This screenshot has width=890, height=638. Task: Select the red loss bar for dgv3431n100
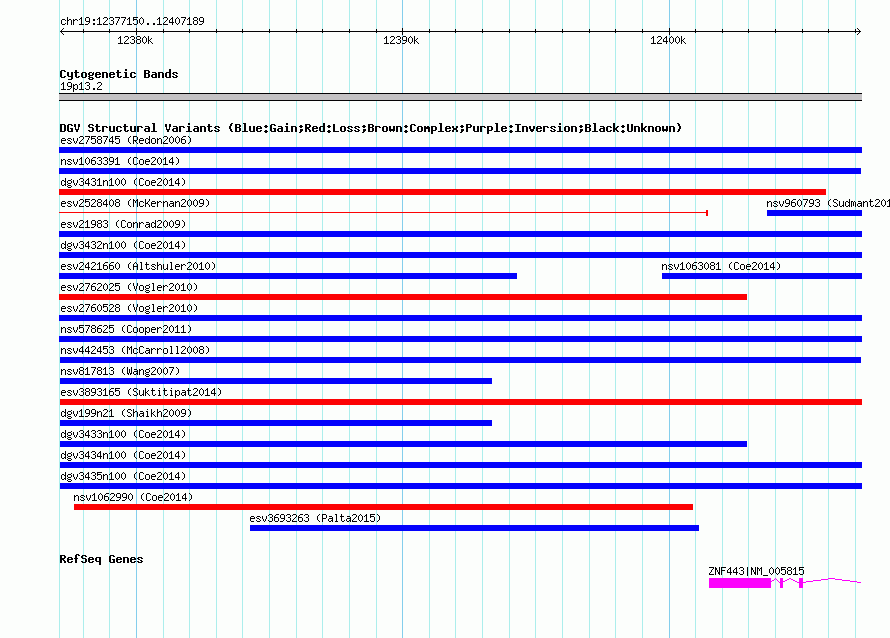point(442,192)
